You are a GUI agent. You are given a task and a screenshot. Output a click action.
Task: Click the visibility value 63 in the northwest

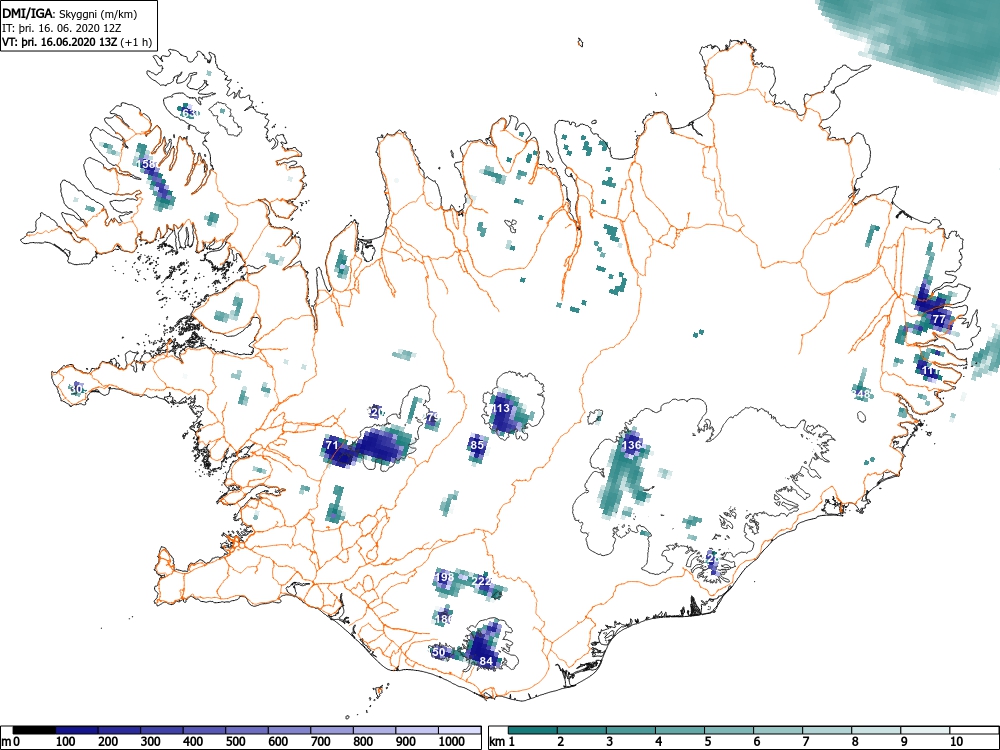tap(189, 114)
